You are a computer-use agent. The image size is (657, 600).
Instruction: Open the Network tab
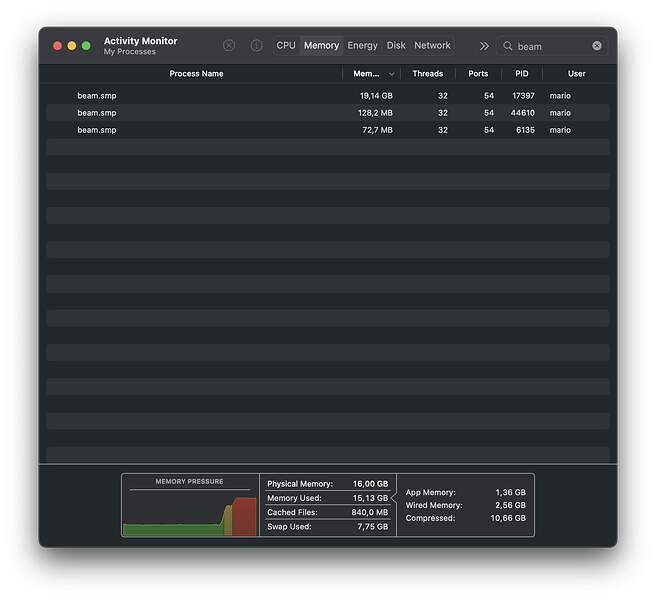click(432, 46)
